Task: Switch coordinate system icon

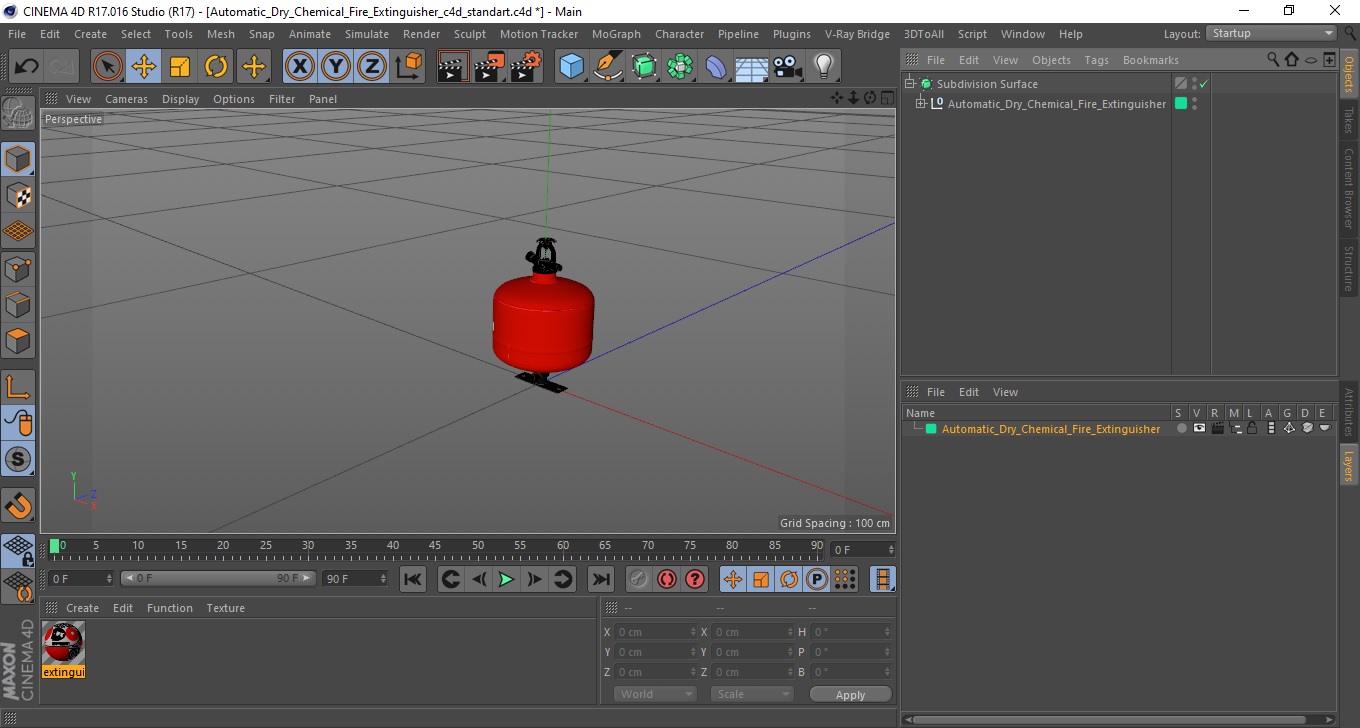Action: tap(408, 67)
